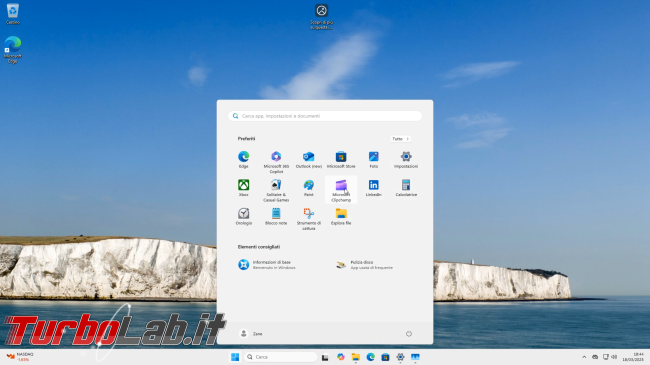Open Edge from the taskbar
Image resolution: width=650 pixels, height=365 pixels.
point(371,357)
